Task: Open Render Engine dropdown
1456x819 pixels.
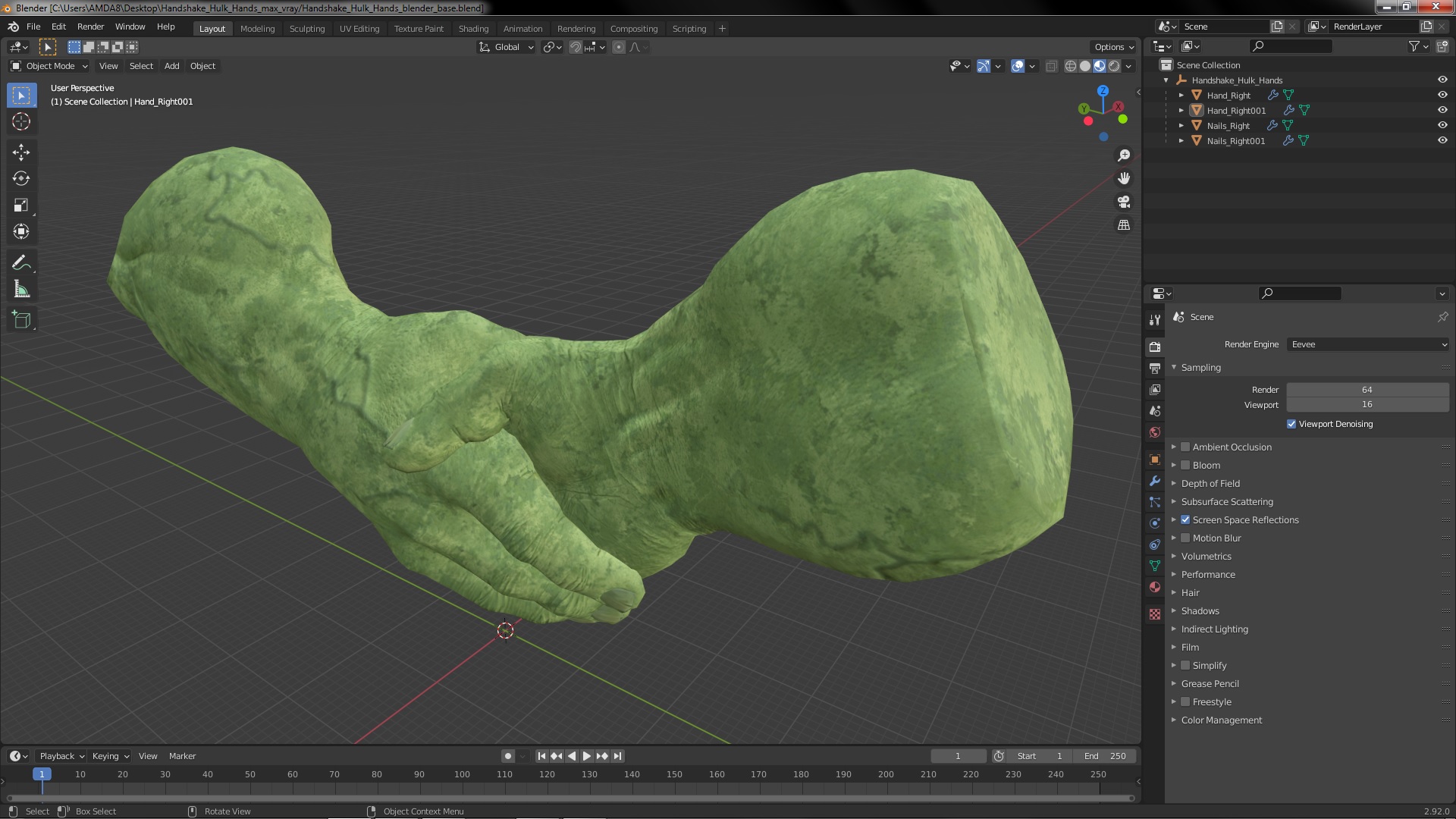Action: pyautogui.click(x=1368, y=344)
